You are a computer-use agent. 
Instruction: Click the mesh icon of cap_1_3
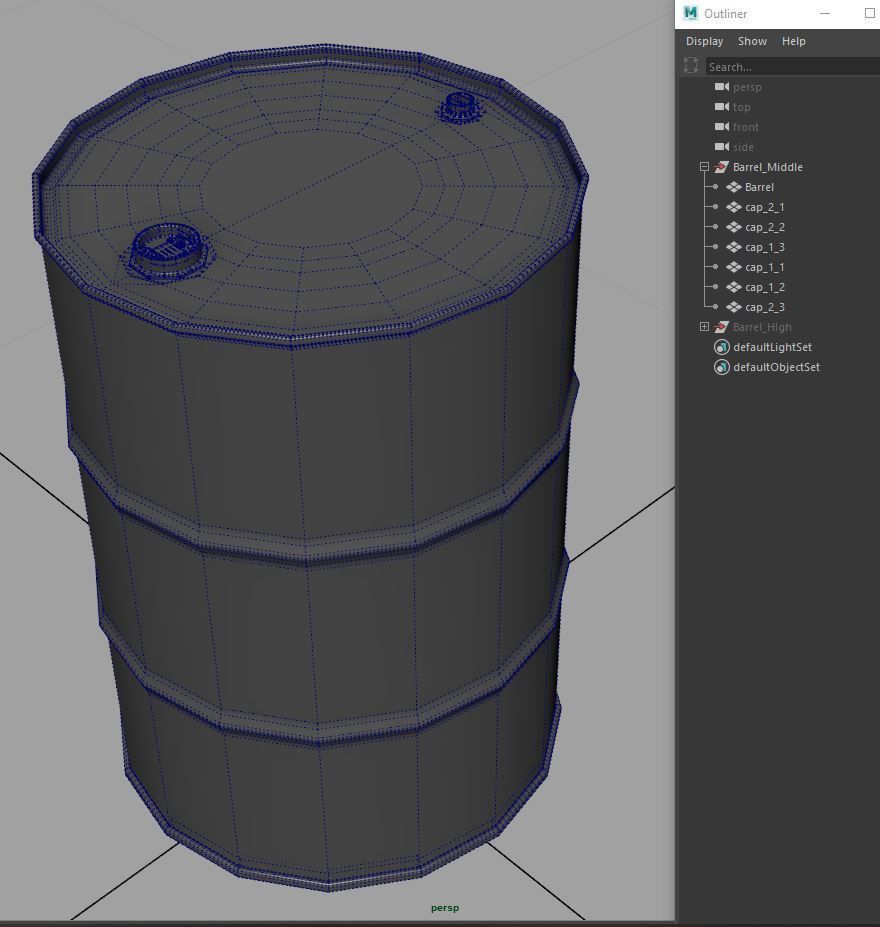pyautogui.click(x=733, y=247)
